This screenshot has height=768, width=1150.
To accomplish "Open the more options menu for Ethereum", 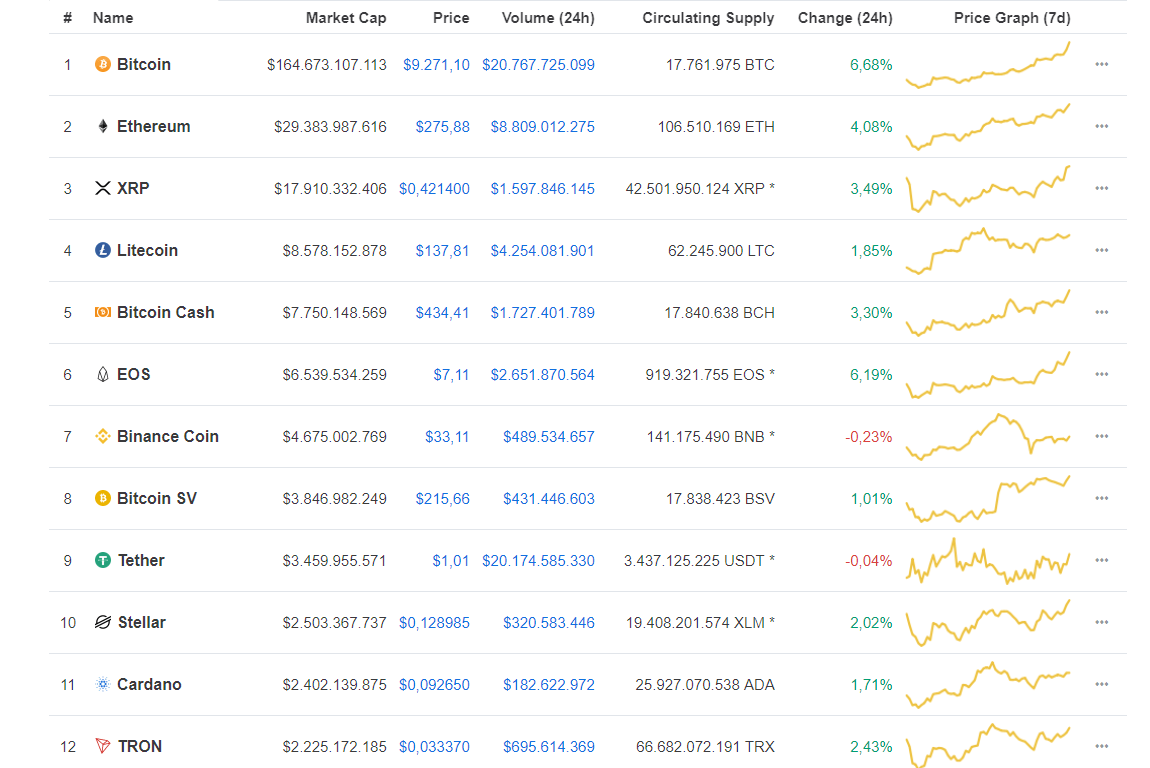I will click(x=1102, y=126).
